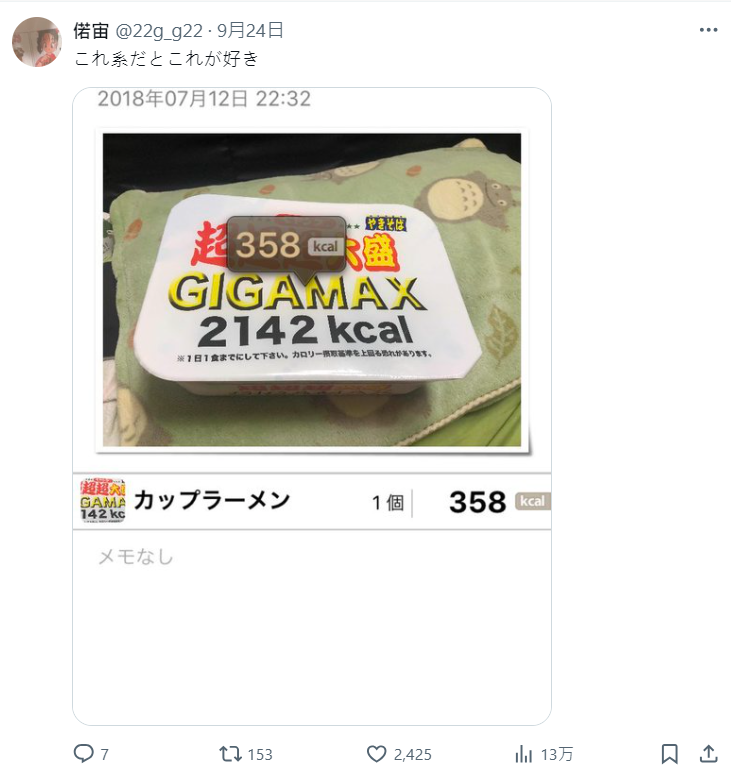Click the 1 個 quantity field
Image resolution: width=731 pixels, height=774 pixels.
point(388,503)
